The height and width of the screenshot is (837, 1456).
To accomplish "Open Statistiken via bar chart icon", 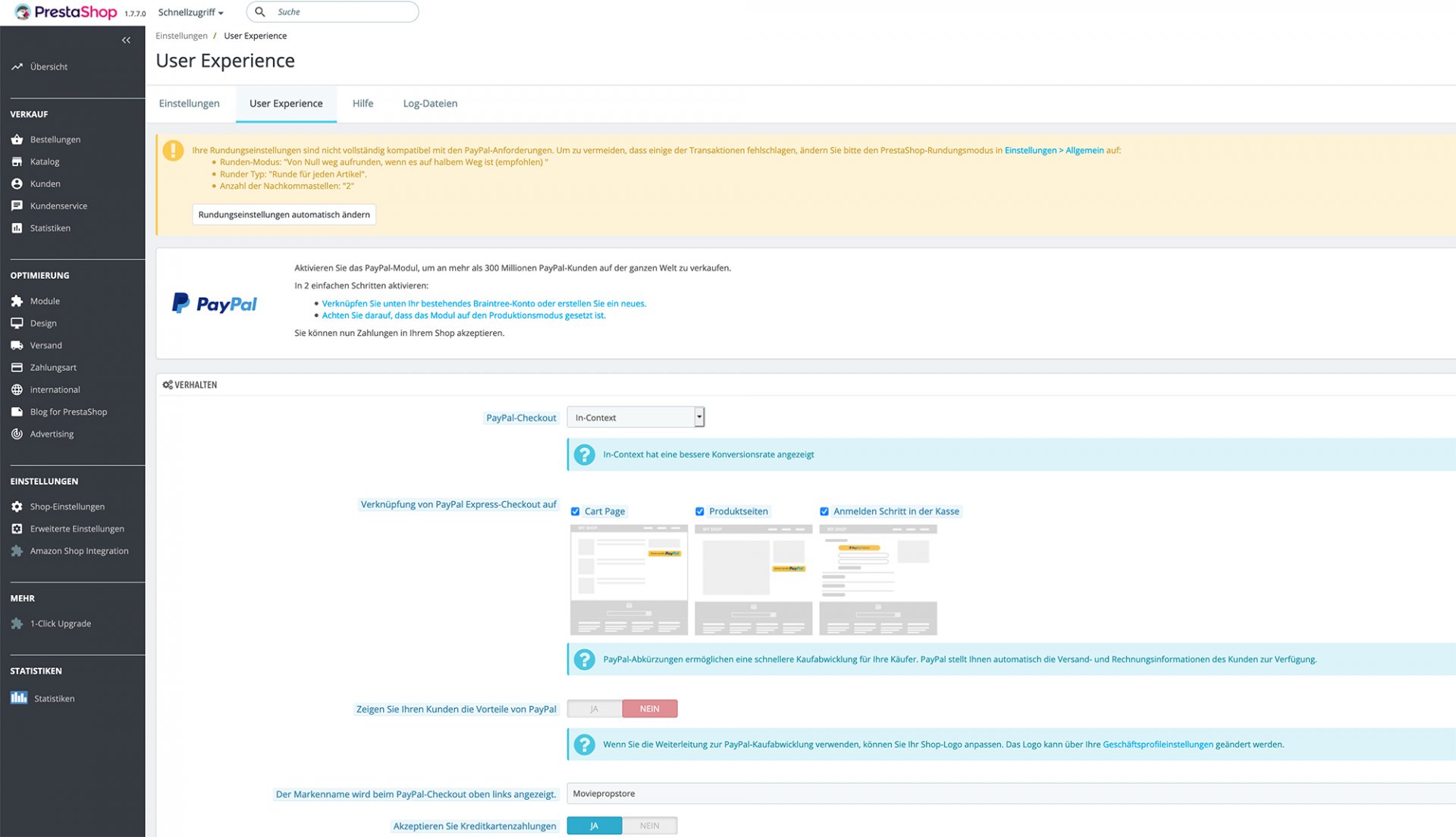I will (19, 698).
